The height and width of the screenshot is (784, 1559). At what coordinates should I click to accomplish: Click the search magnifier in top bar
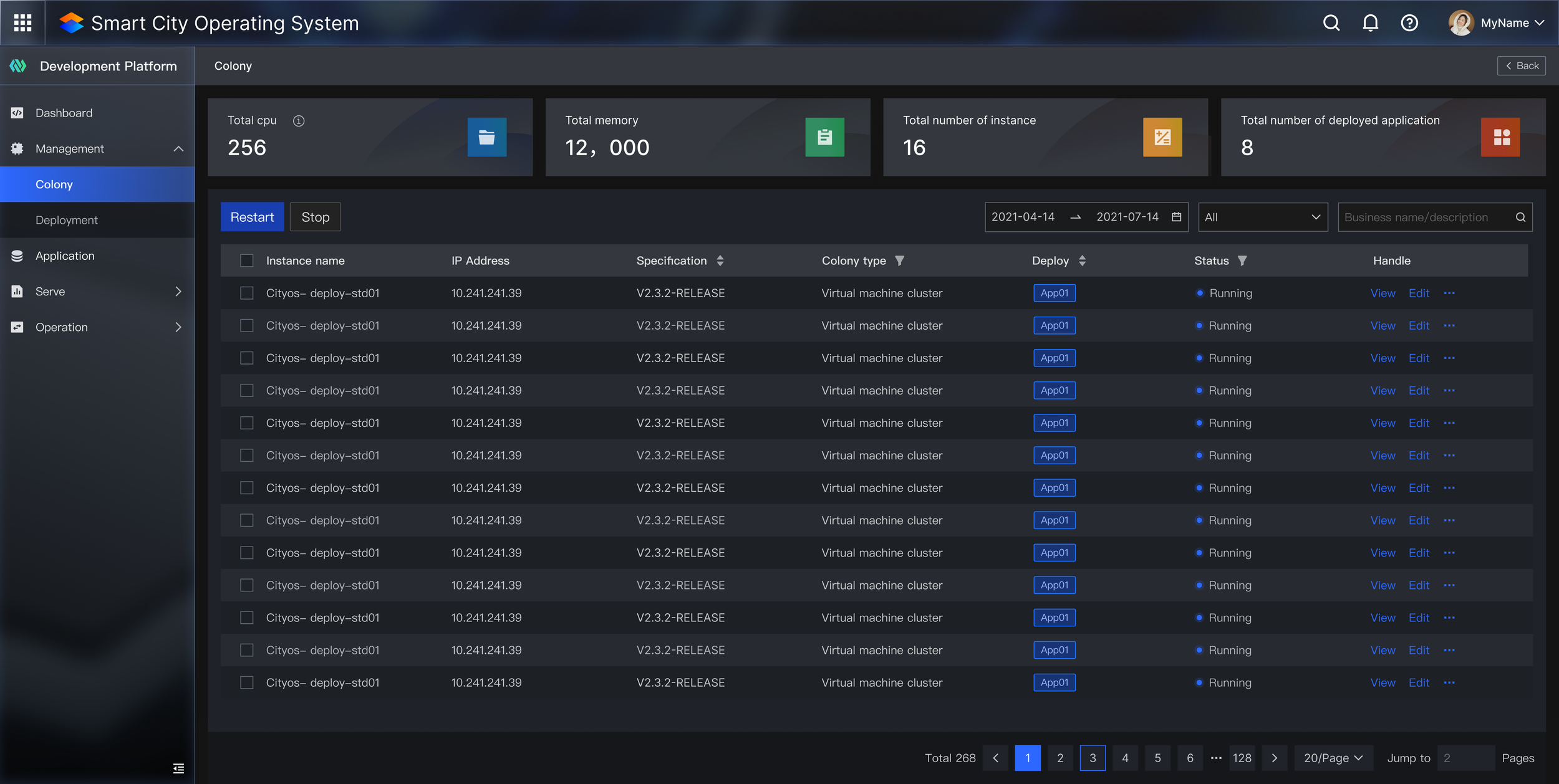(x=1331, y=23)
